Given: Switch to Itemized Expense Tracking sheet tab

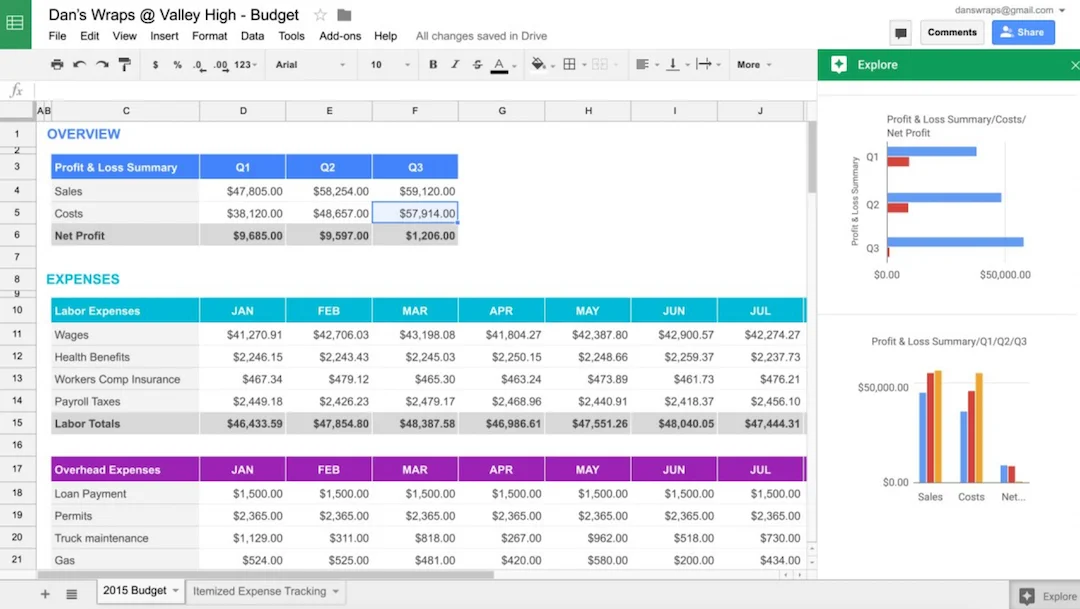Looking at the screenshot, I should click(260, 591).
